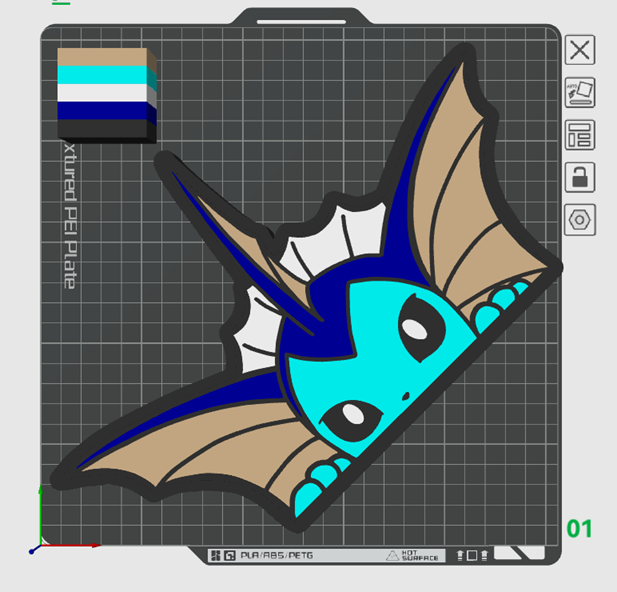Open plate settings hexagon icon
617x592 pixels.
[580, 219]
